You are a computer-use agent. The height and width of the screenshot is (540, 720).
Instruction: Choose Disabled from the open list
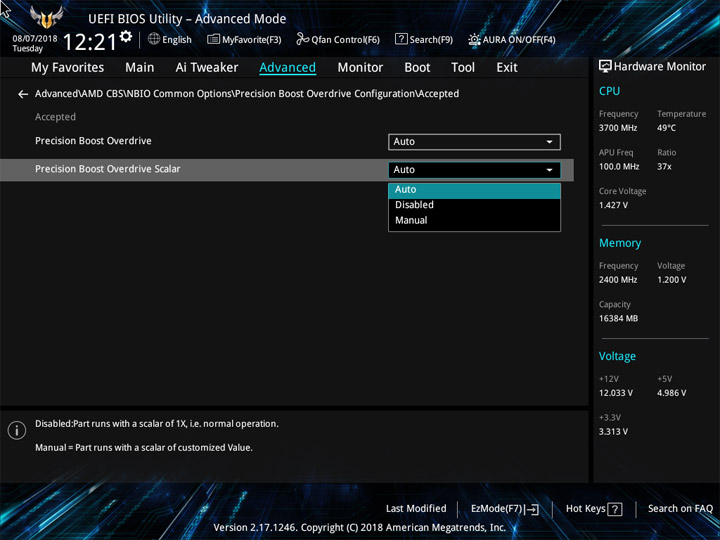pos(474,205)
